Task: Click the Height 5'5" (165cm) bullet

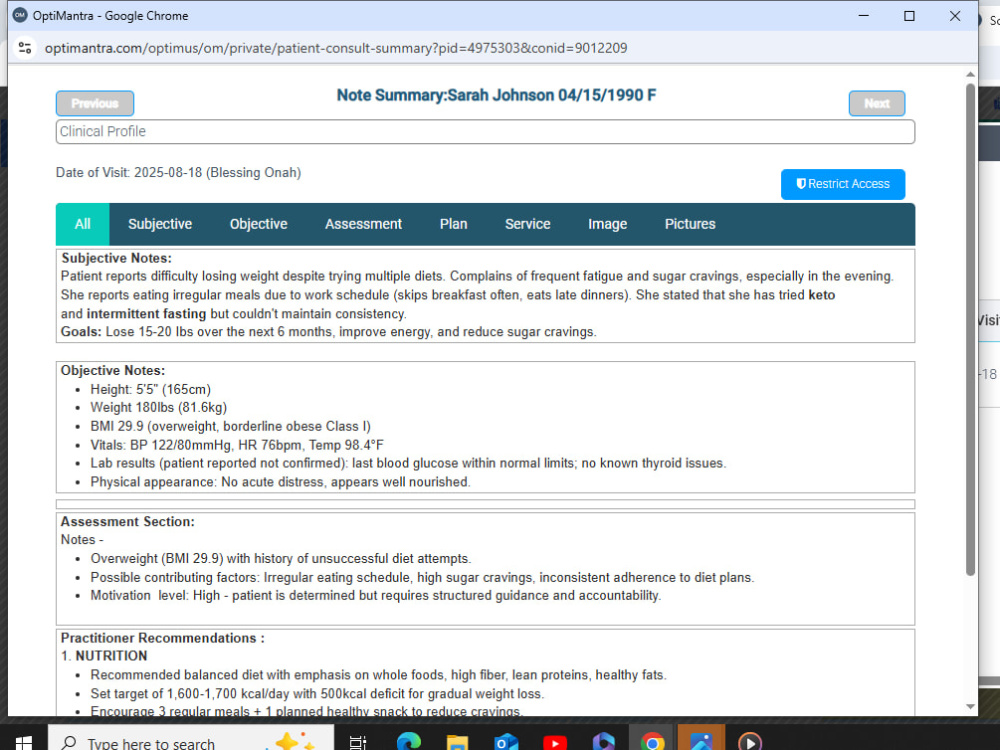Action: click(151, 389)
